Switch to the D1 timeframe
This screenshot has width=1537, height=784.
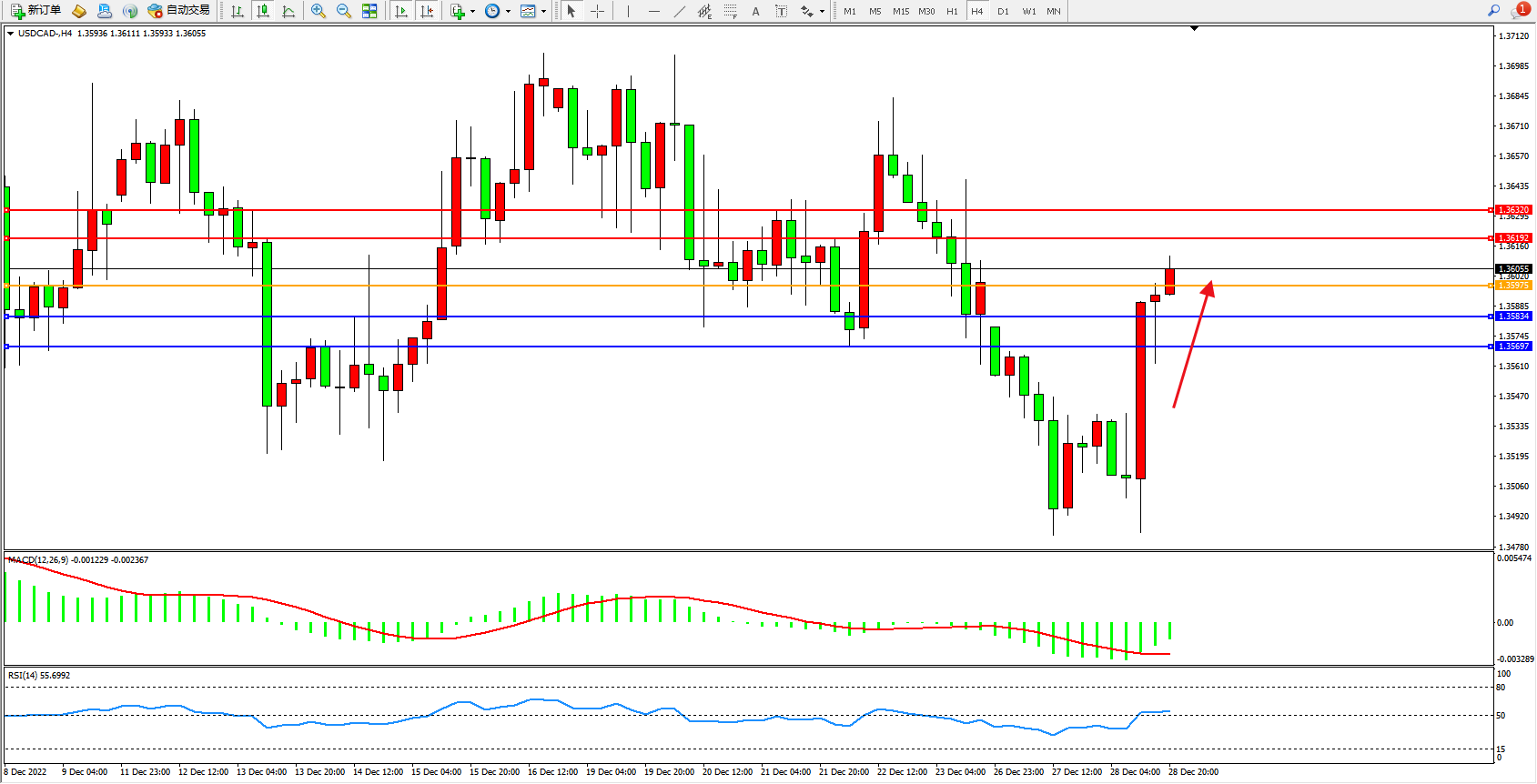coord(1003,11)
